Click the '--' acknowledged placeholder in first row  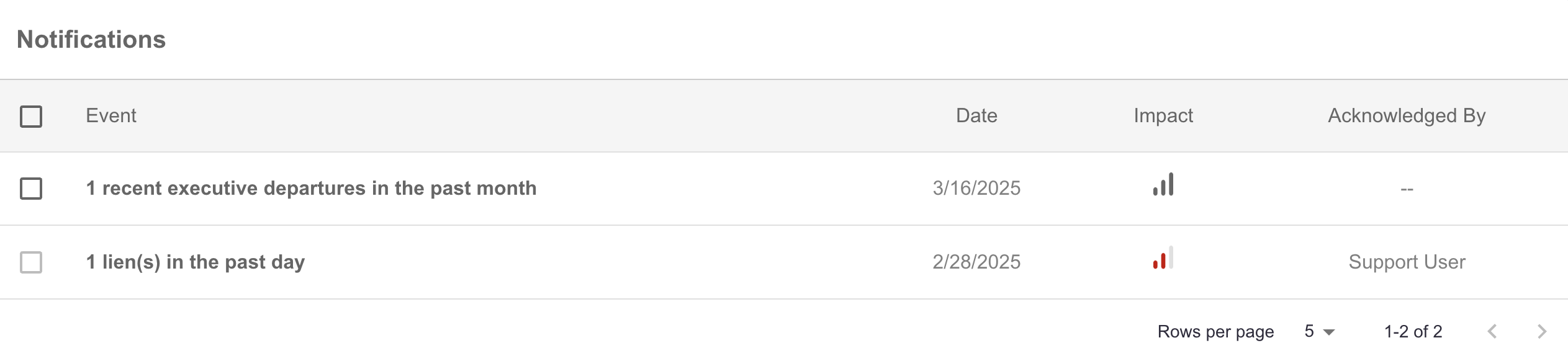pos(1407,189)
